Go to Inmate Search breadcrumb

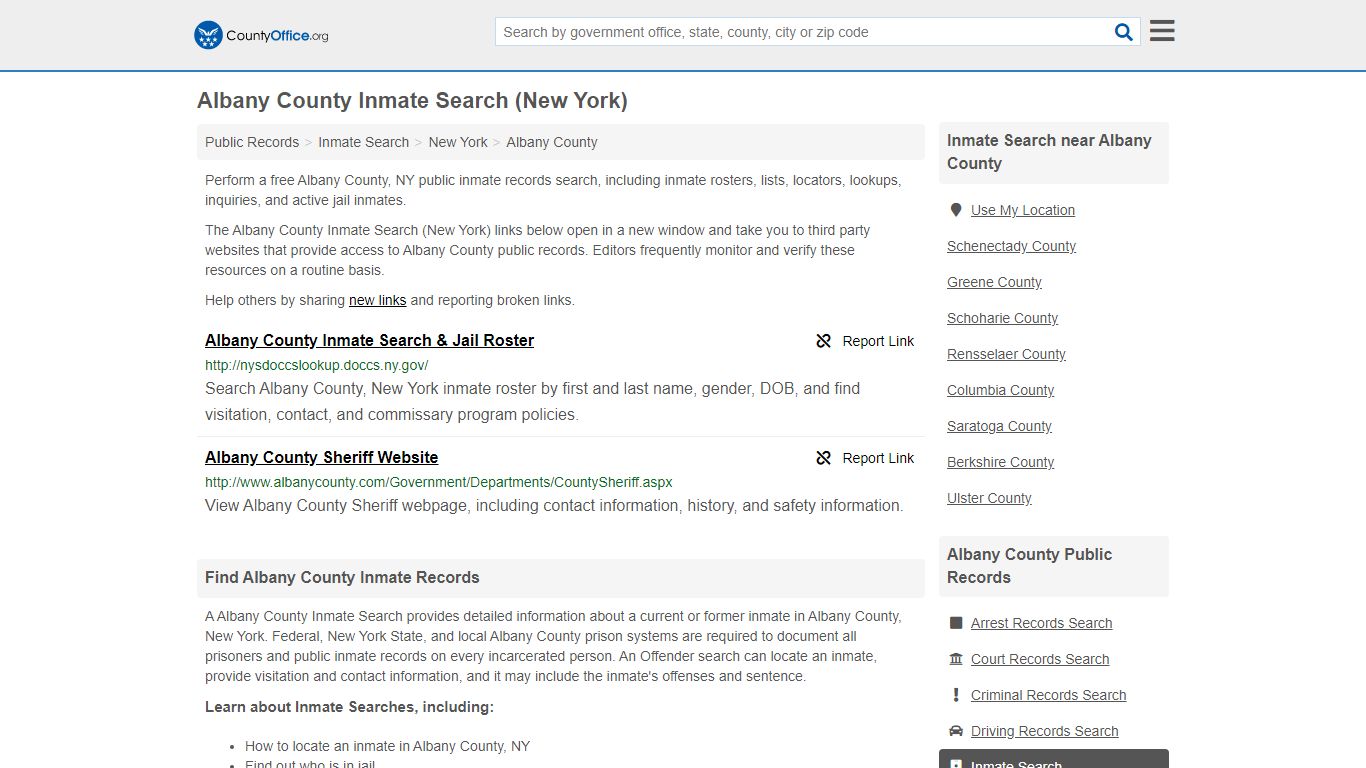point(363,142)
